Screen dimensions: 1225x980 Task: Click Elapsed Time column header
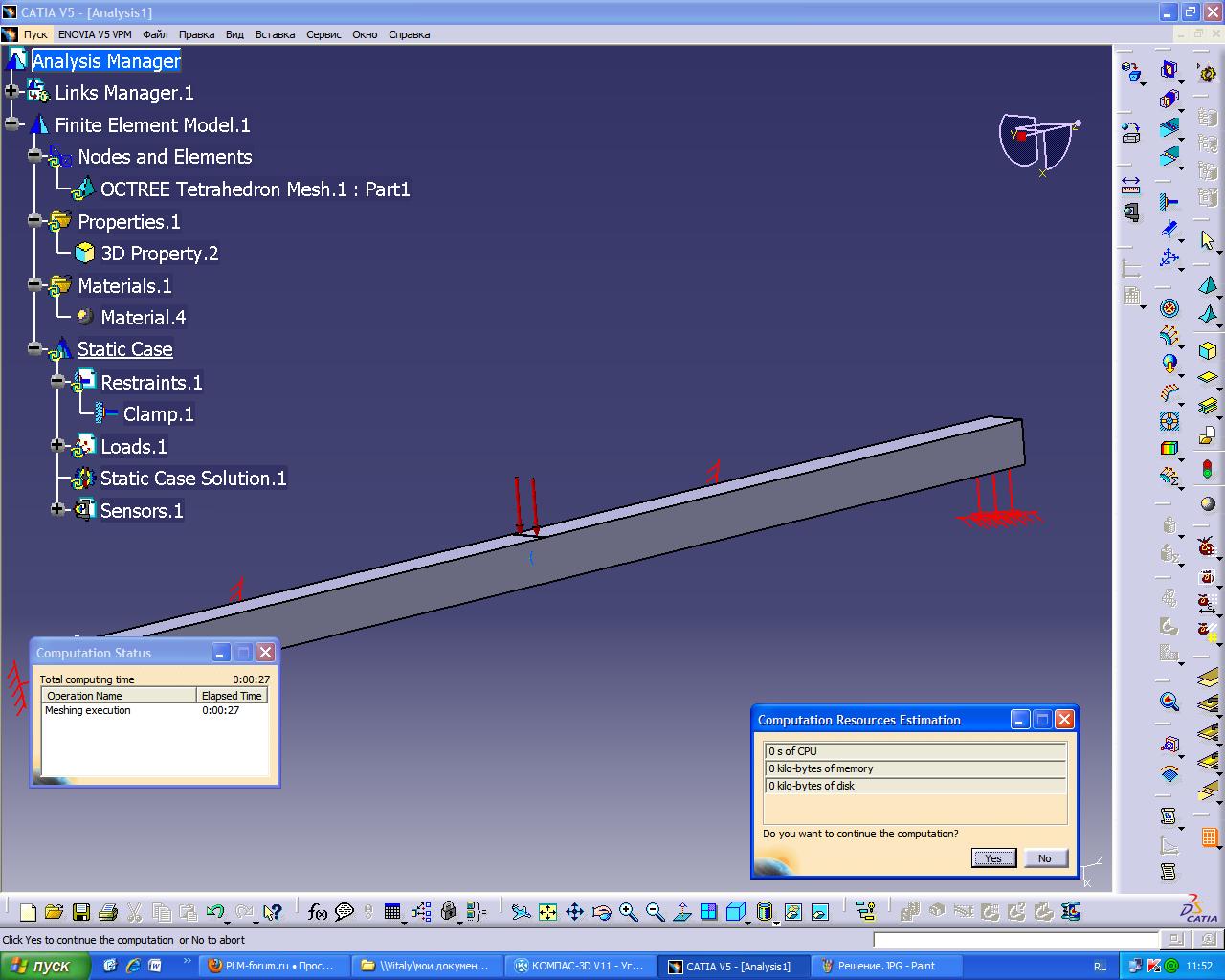(x=232, y=696)
